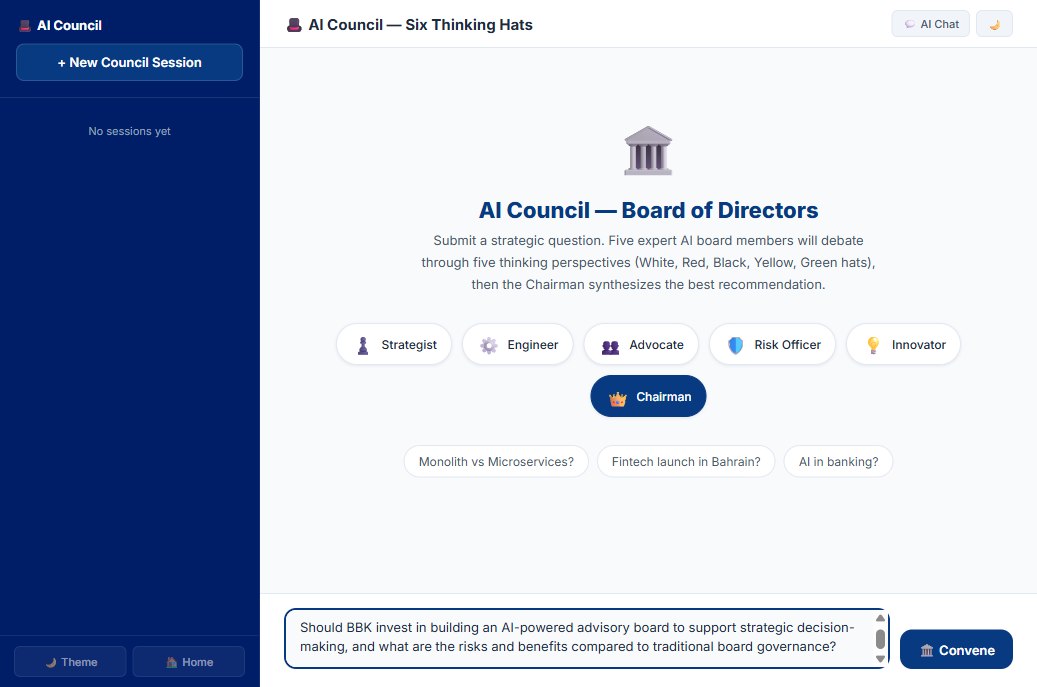Image resolution: width=1037 pixels, height=687 pixels.
Task: Click the house icon on the Home button
Action: [171, 663]
